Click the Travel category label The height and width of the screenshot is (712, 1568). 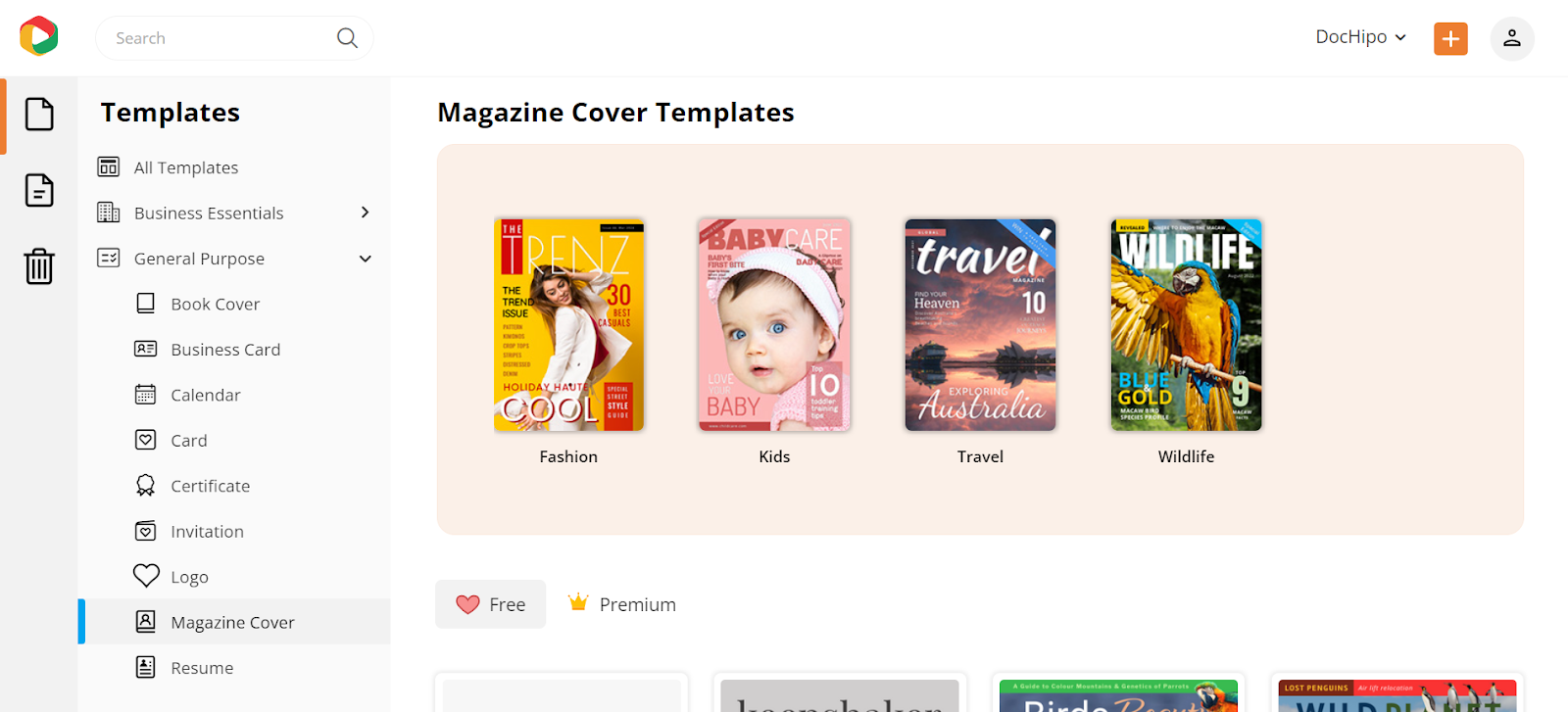coord(980,456)
